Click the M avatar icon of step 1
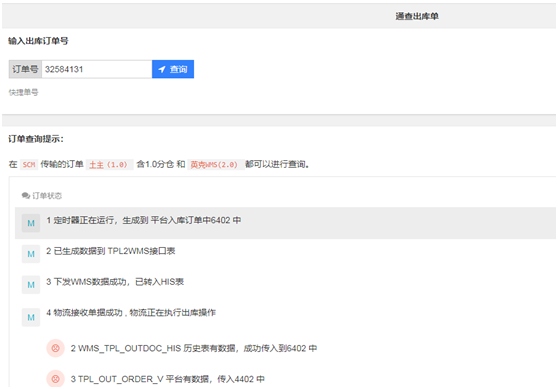This screenshot has height=389, width=558. [31, 223]
